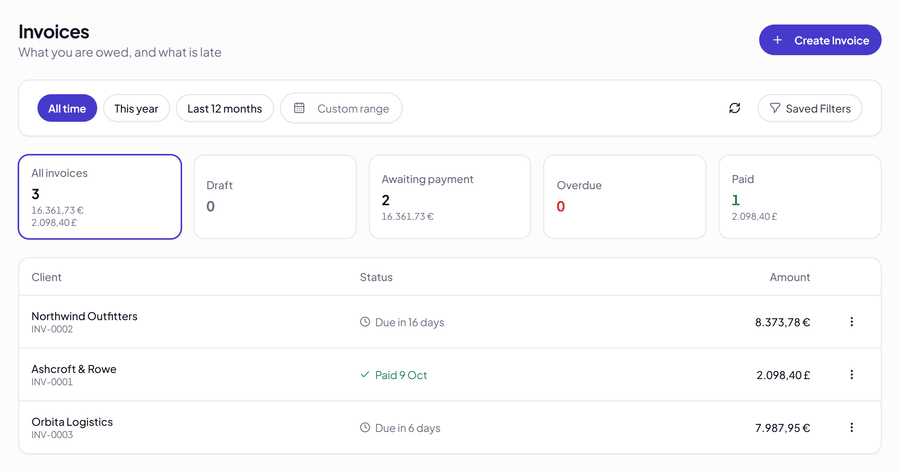900x471 pixels.
Task: Click the amount 2.098,40 £ in table
Action: (x=783, y=375)
